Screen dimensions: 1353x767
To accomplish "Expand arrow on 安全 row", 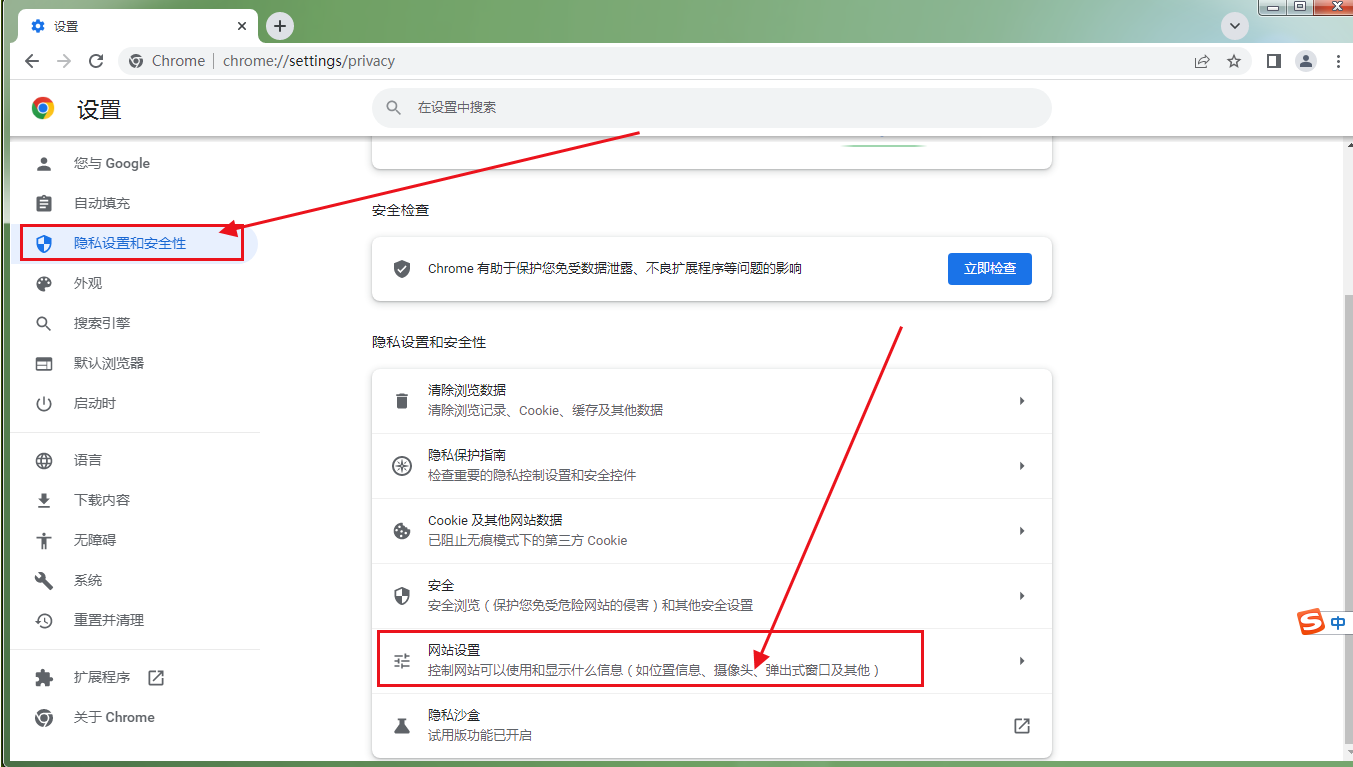I will (1022, 596).
